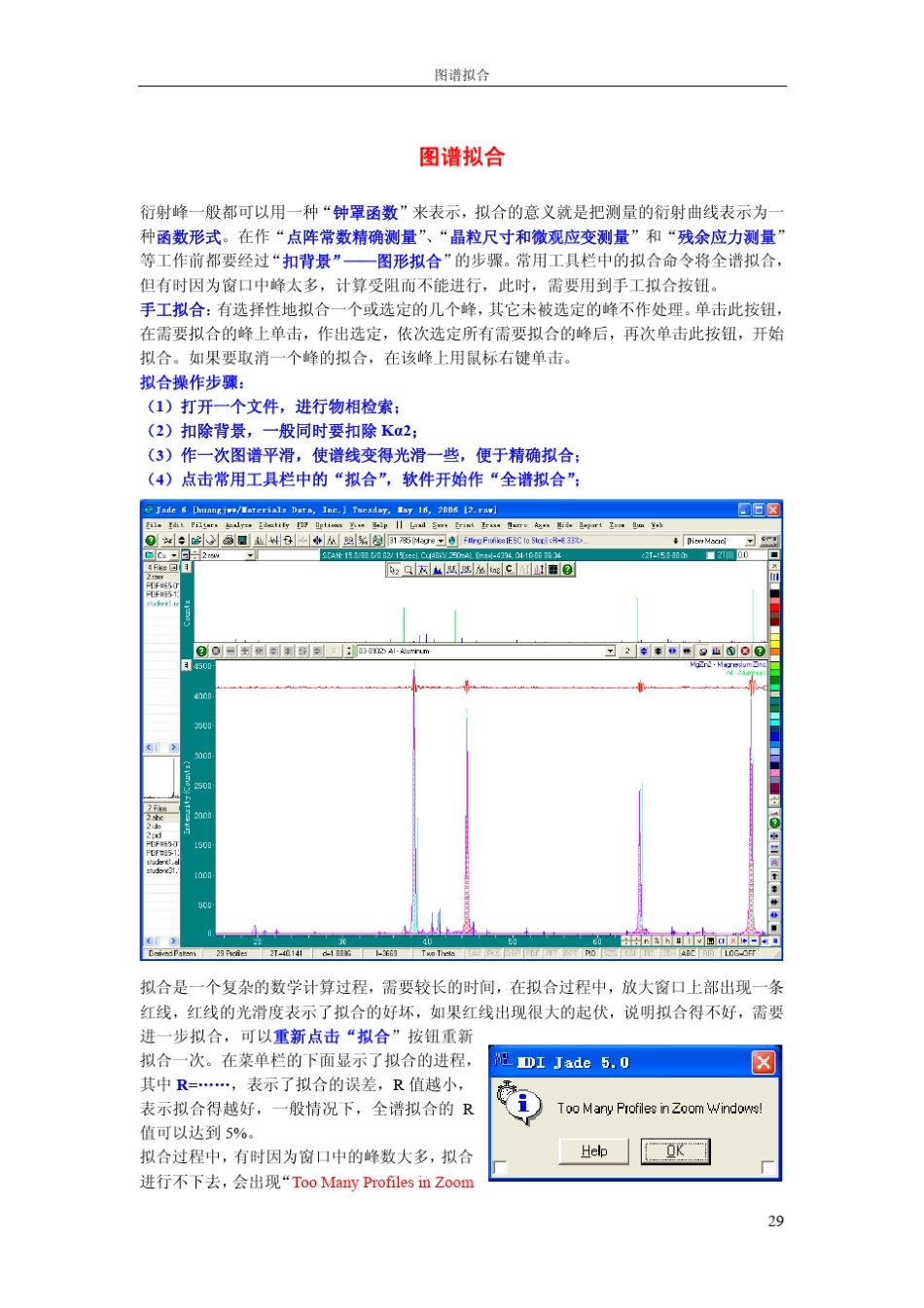The height and width of the screenshot is (1308, 924).
Task: Click globe icon in PDF overlay toolbar
Action: pyautogui.click(x=730, y=651)
